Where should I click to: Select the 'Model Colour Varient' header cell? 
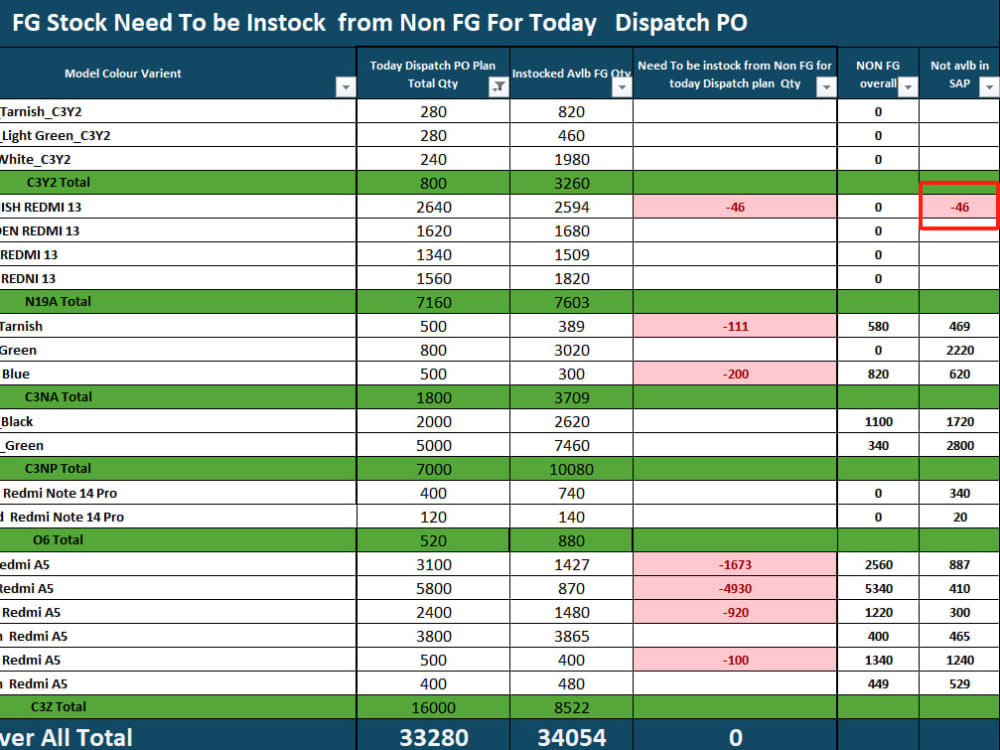pos(177,73)
